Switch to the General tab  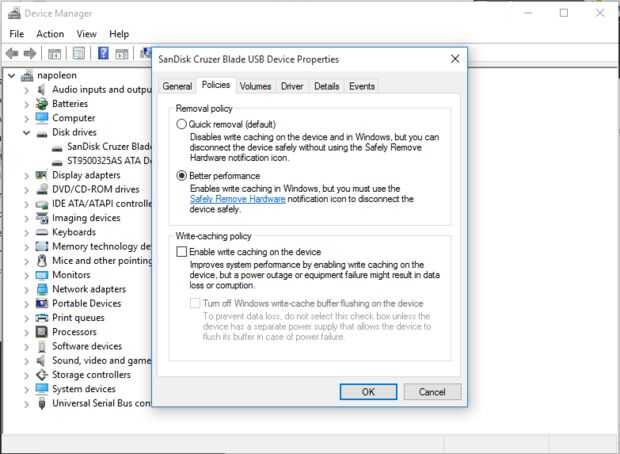pos(177,86)
